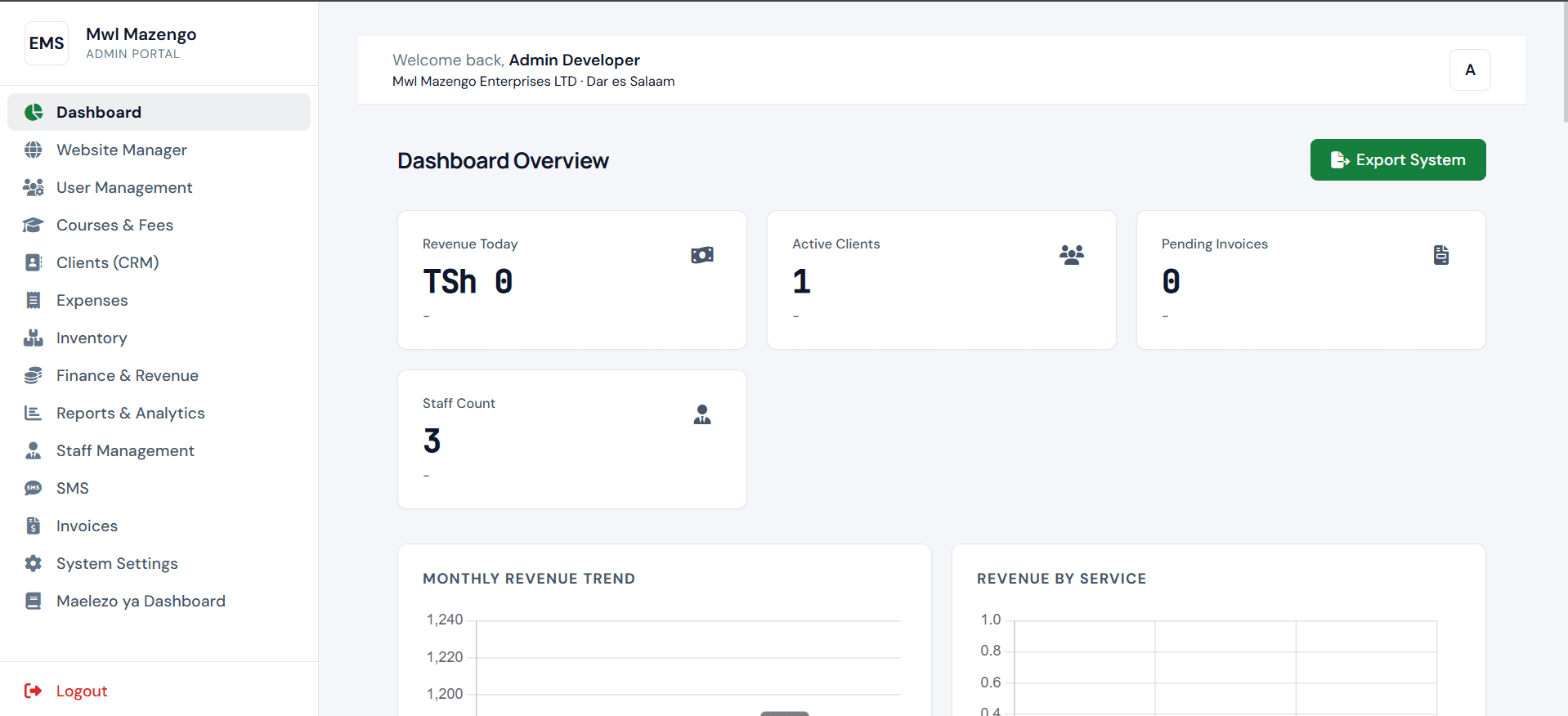The width and height of the screenshot is (1568, 716).
Task: Click the Finance & Revenue coins icon
Action: pos(34,375)
